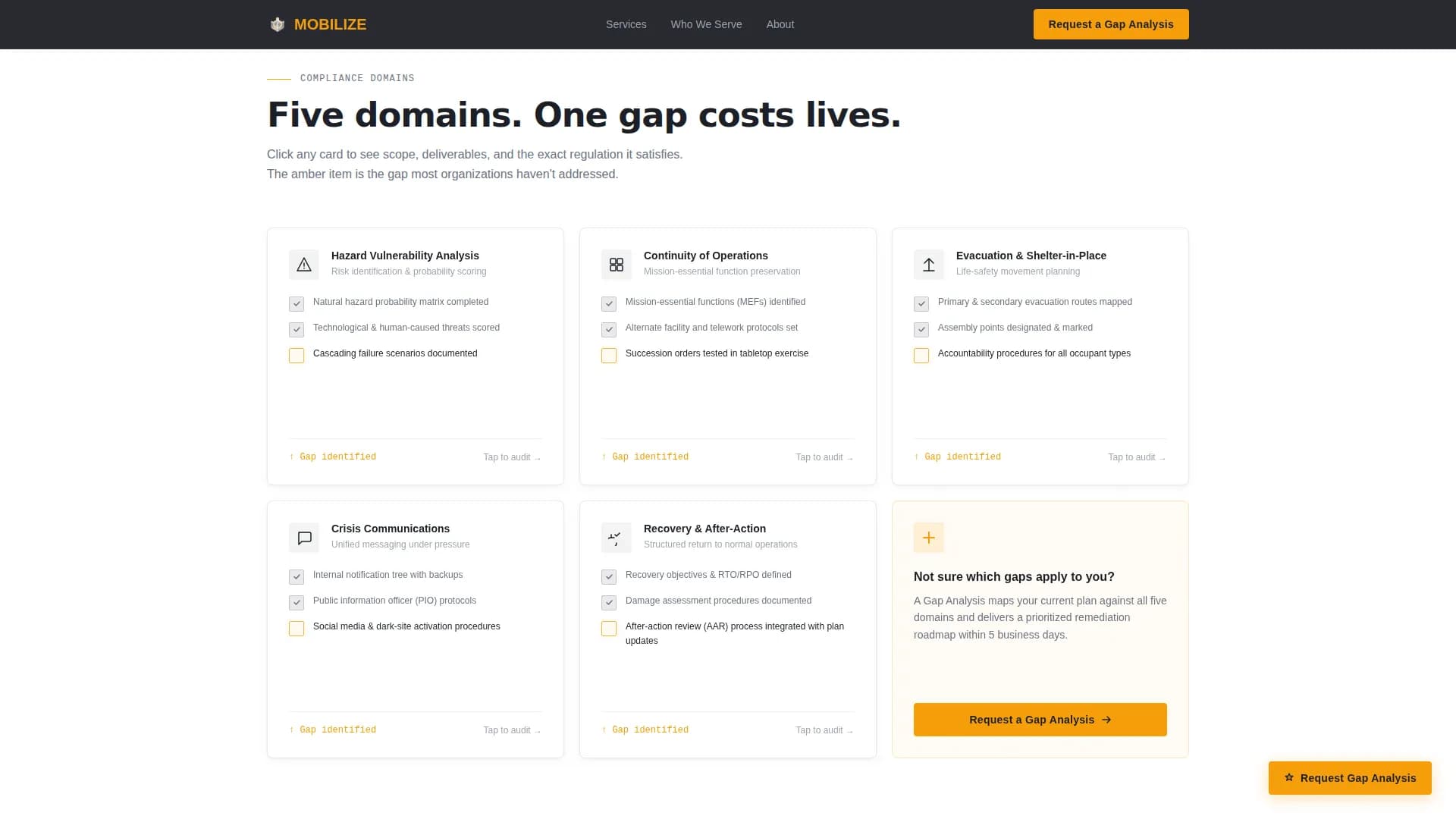Check After-action review (AAR) process checkbox
The height and width of the screenshot is (819, 1456).
coord(609,628)
